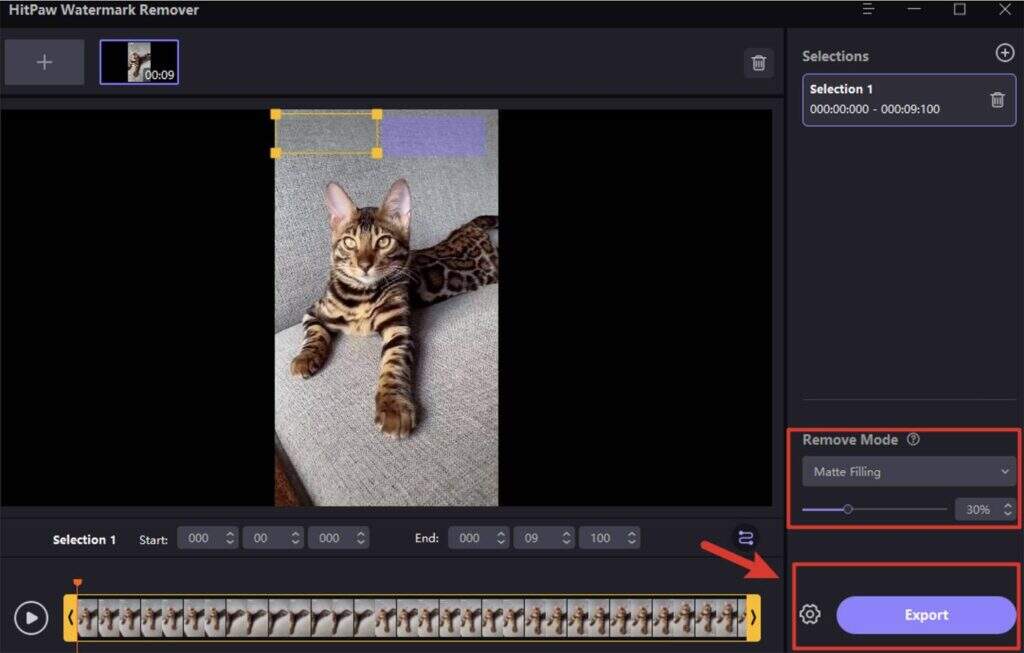The height and width of the screenshot is (653, 1024).
Task: Open the Matte Filling dropdown
Action: click(x=909, y=471)
